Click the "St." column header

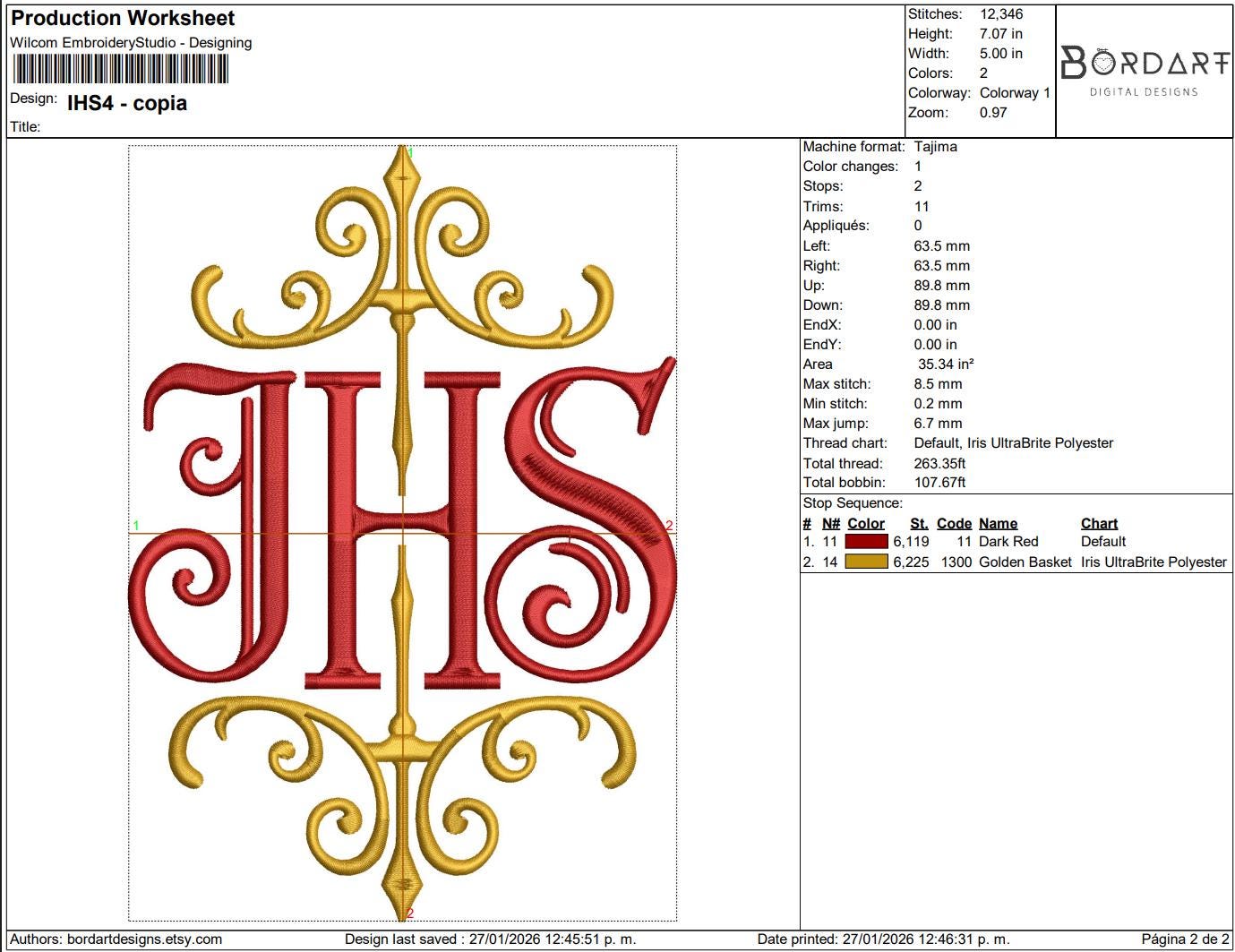(x=919, y=523)
